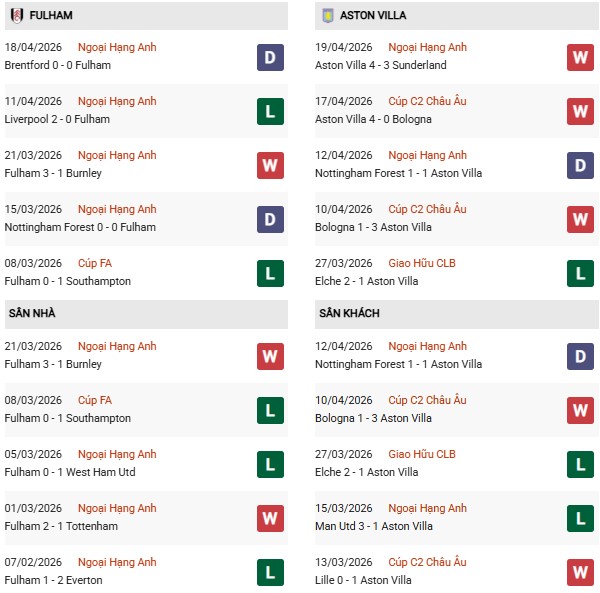Open Ngoại Hạng Anh link dated 18/04/2026

pos(119,48)
